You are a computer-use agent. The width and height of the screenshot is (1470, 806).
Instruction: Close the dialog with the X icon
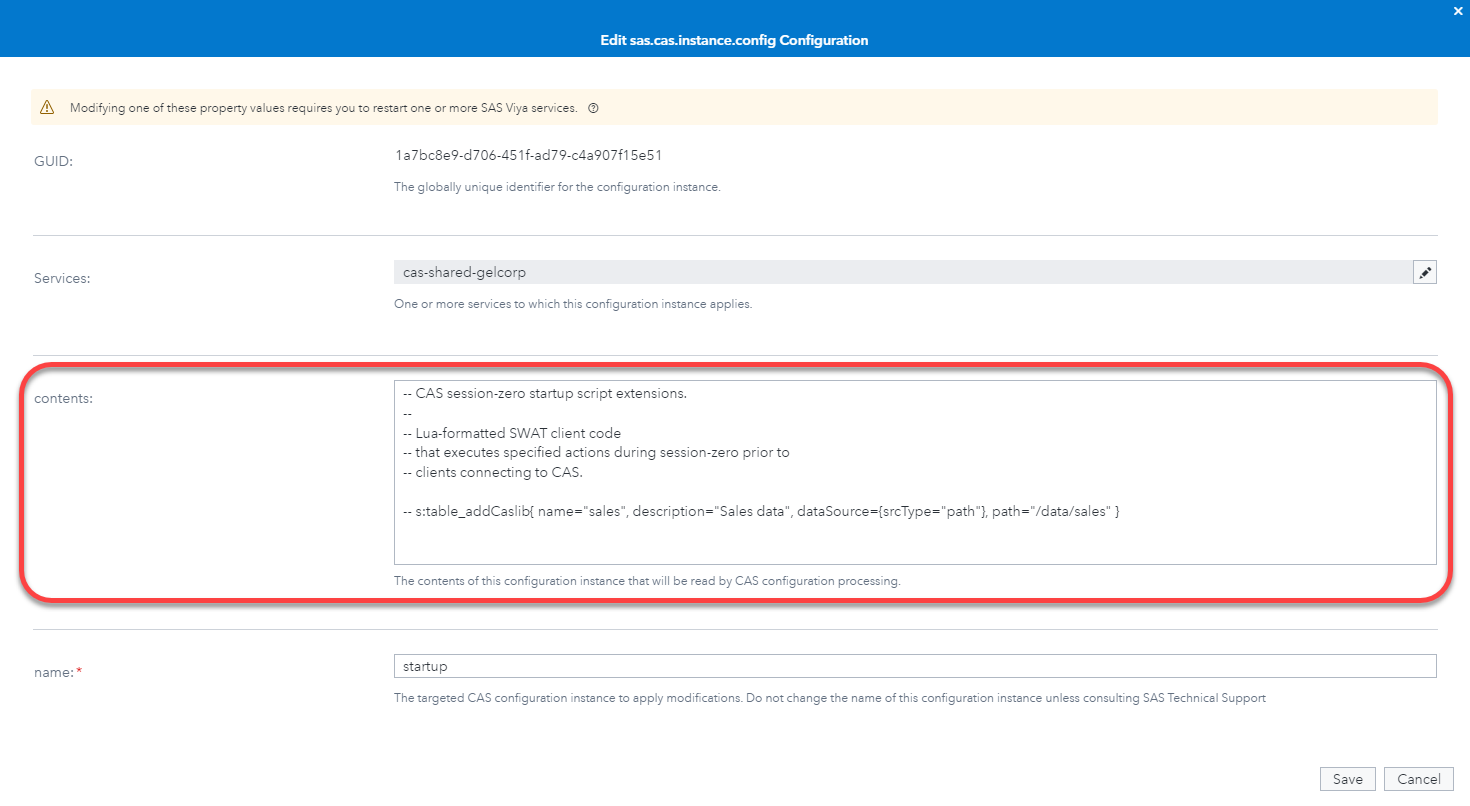(1458, 12)
